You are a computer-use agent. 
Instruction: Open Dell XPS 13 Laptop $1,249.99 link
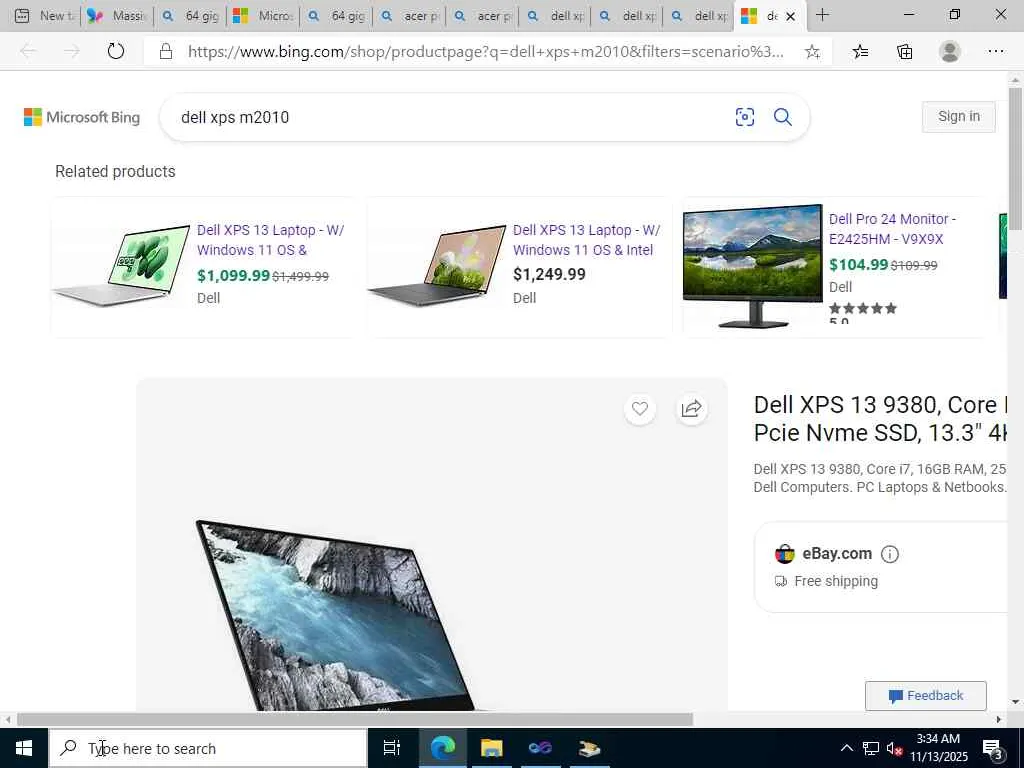coord(586,240)
